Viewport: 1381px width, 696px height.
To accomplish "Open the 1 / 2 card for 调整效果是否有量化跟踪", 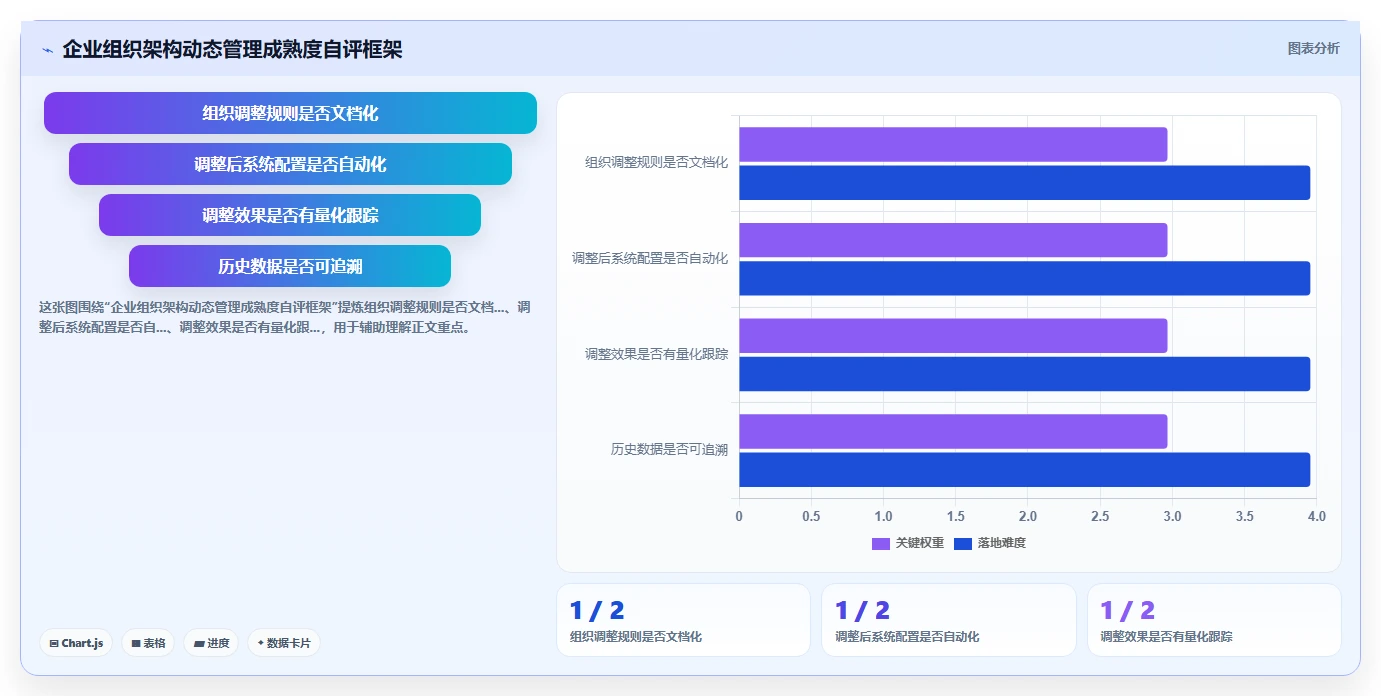I will point(1214,620).
